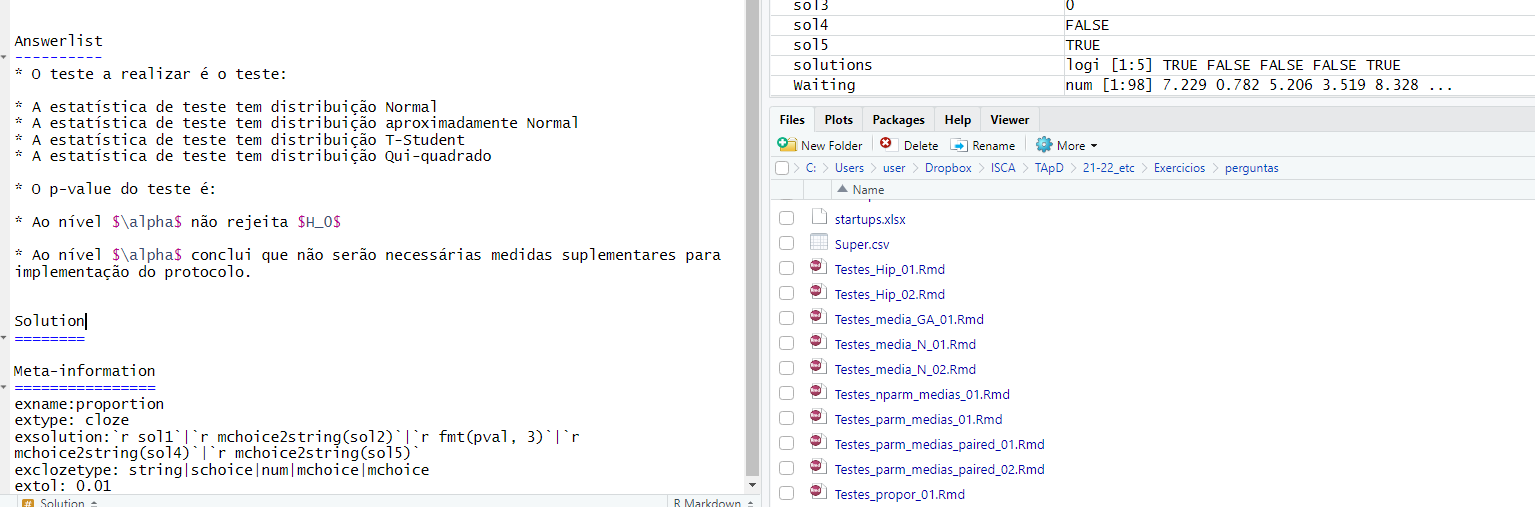Click the Rmd icon beside Testes_media_N_02.Rmd
The width and height of the screenshot is (1535, 507).
(819, 368)
